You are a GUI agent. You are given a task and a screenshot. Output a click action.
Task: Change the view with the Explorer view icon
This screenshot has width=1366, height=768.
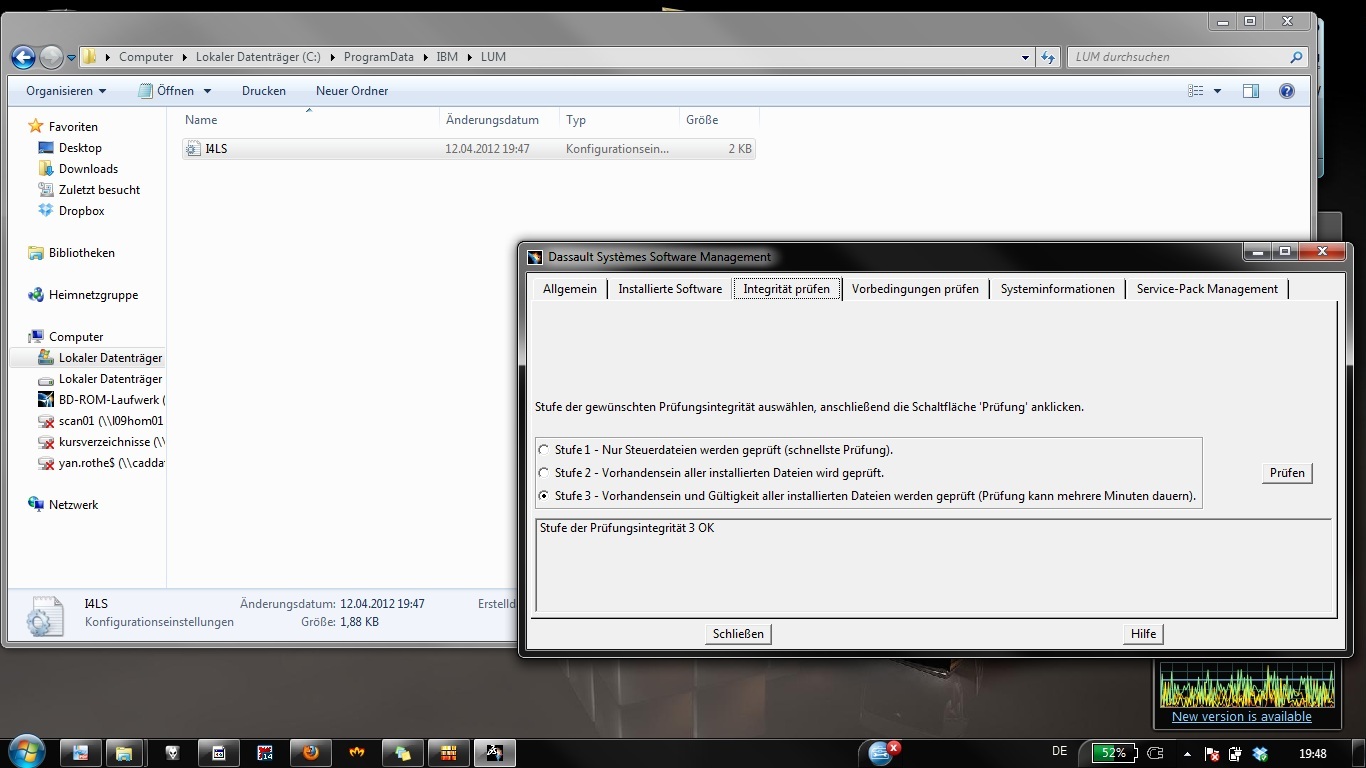pos(1196,91)
